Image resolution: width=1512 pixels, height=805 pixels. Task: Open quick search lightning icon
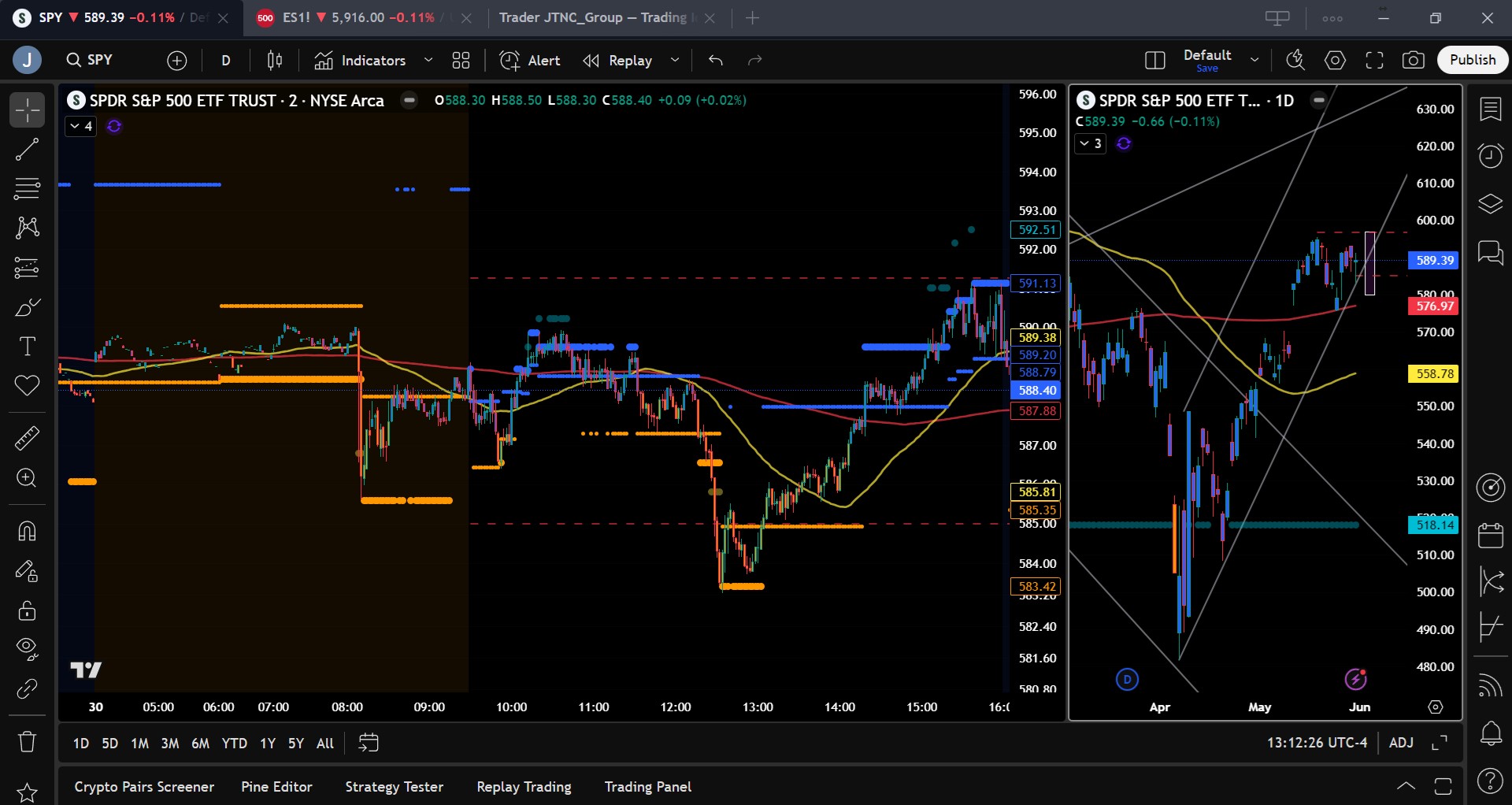click(1295, 60)
